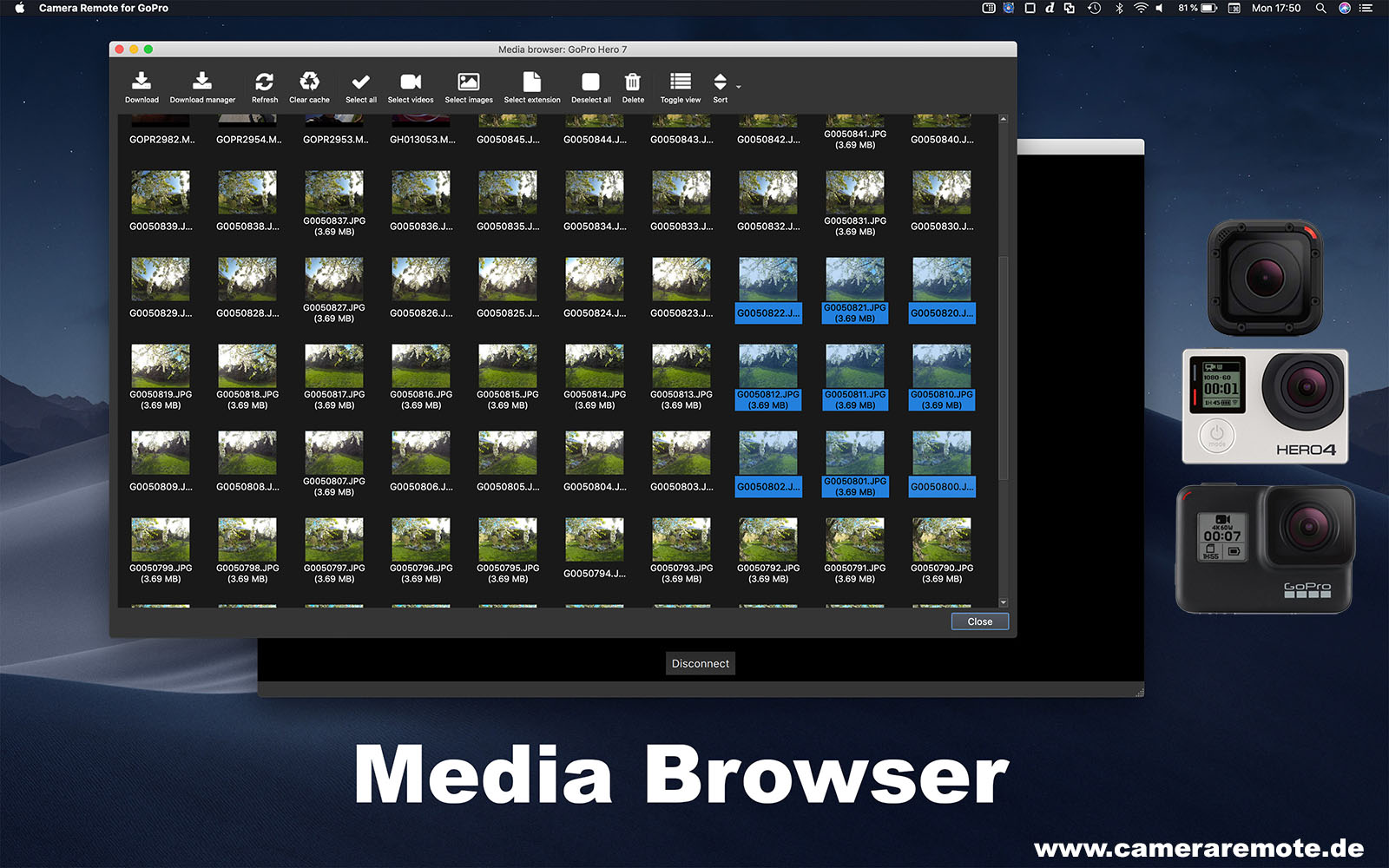Click the Spotlight search icon
This screenshot has width=1389, height=868.
[x=1320, y=8]
